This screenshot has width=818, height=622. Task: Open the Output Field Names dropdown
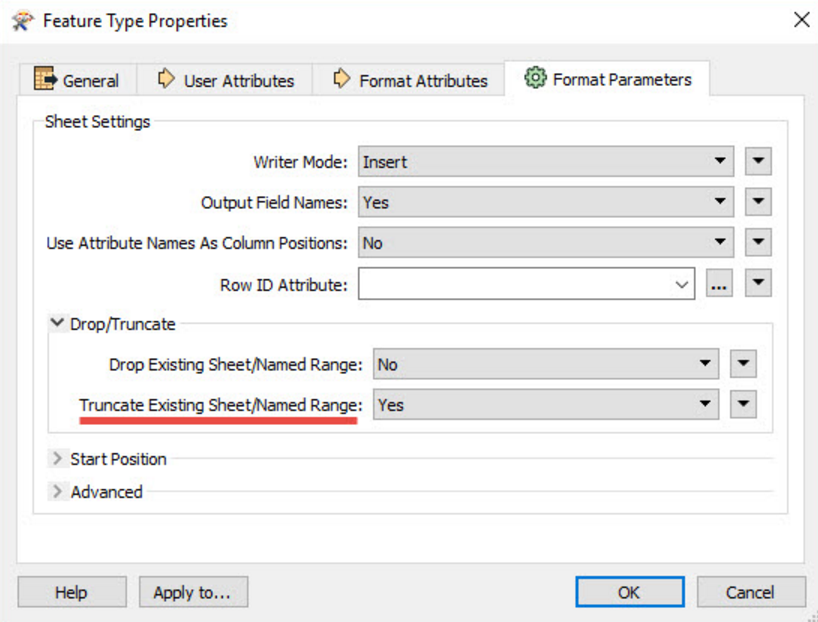point(546,202)
